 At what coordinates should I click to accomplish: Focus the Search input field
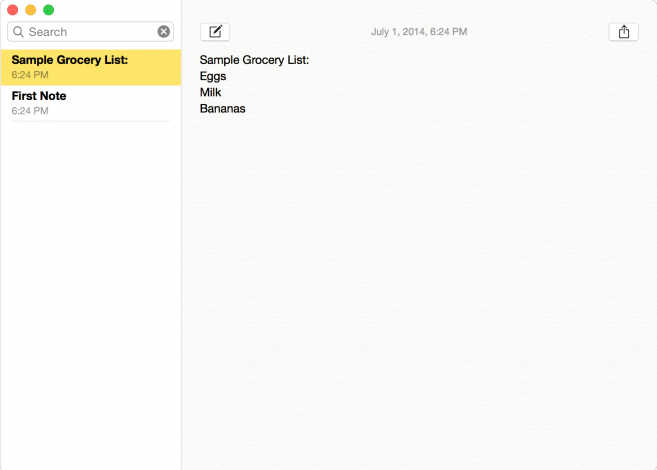pyautogui.click(x=91, y=32)
